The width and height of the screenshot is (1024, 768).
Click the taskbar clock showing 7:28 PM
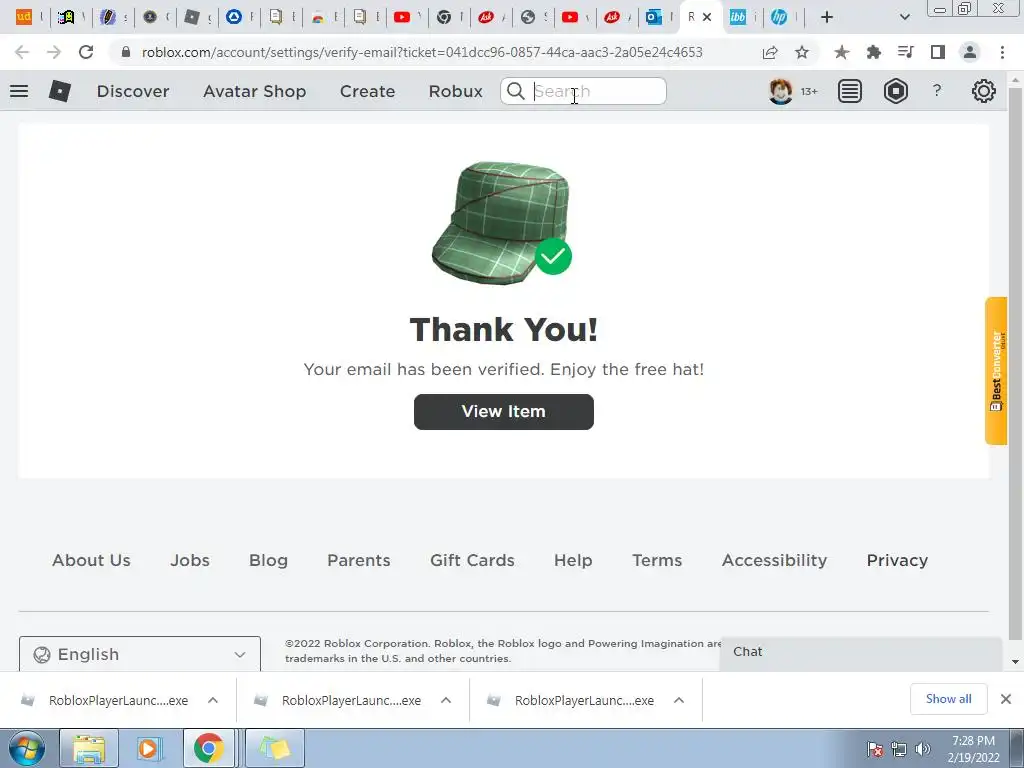point(973,741)
